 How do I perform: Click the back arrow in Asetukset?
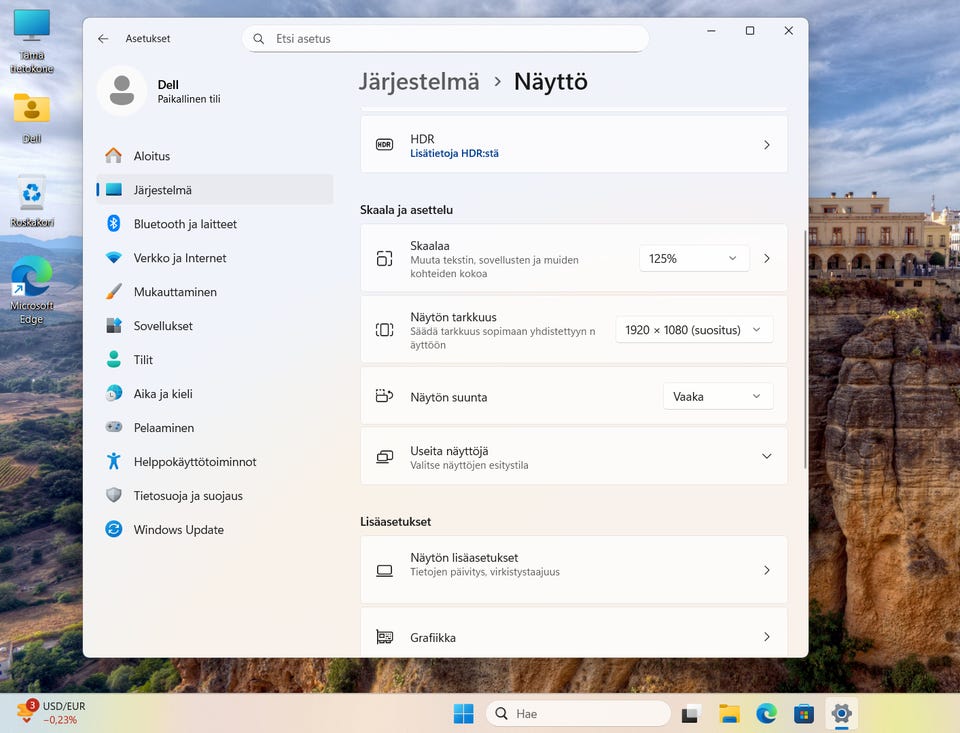coord(103,39)
